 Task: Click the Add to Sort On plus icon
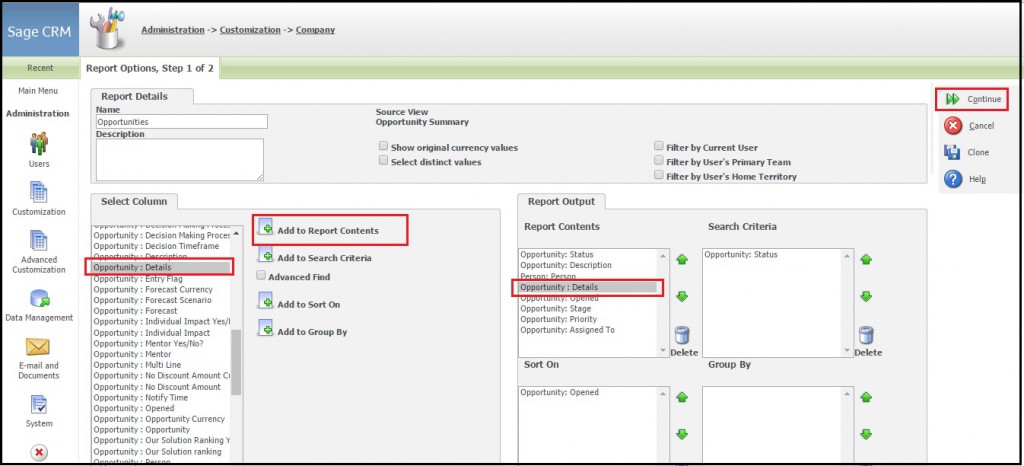[265, 301]
